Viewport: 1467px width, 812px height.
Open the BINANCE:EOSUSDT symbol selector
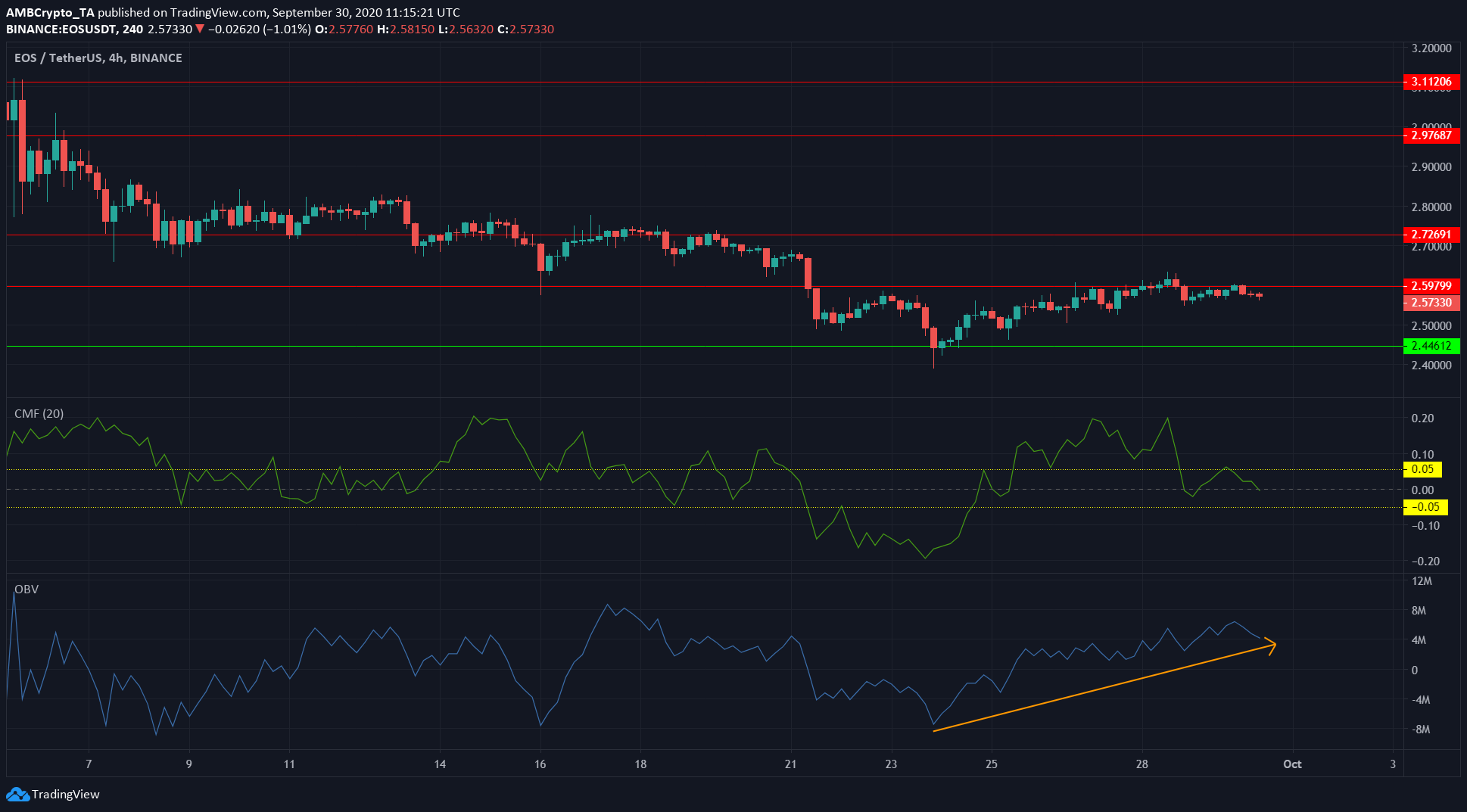[x=59, y=29]
